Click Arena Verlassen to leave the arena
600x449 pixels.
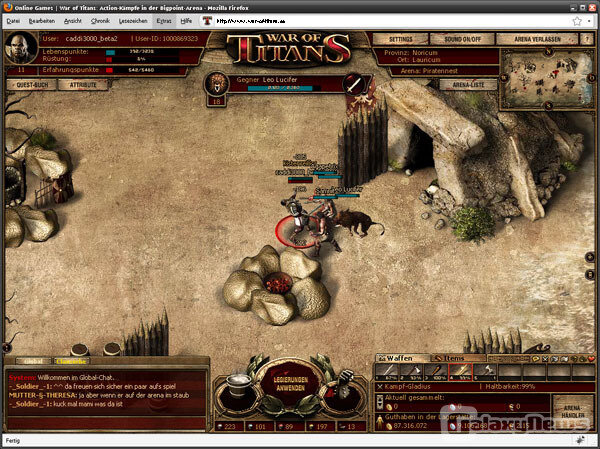537,39
